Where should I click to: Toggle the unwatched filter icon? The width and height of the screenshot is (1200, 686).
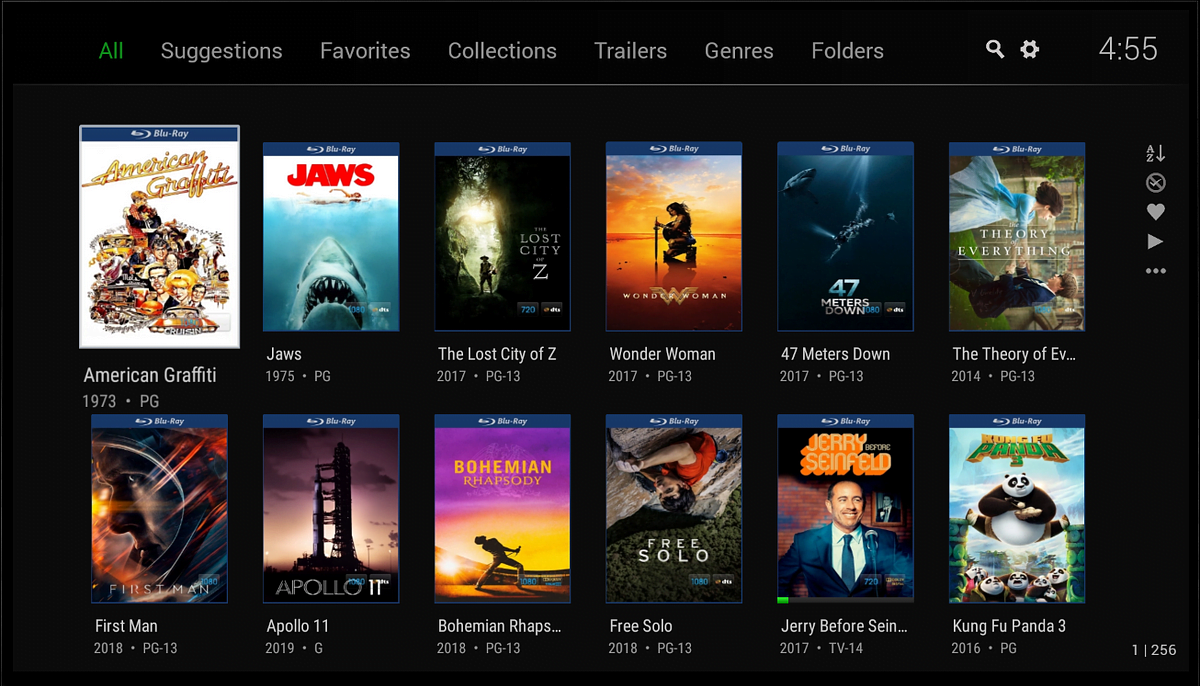(1155, 183)
